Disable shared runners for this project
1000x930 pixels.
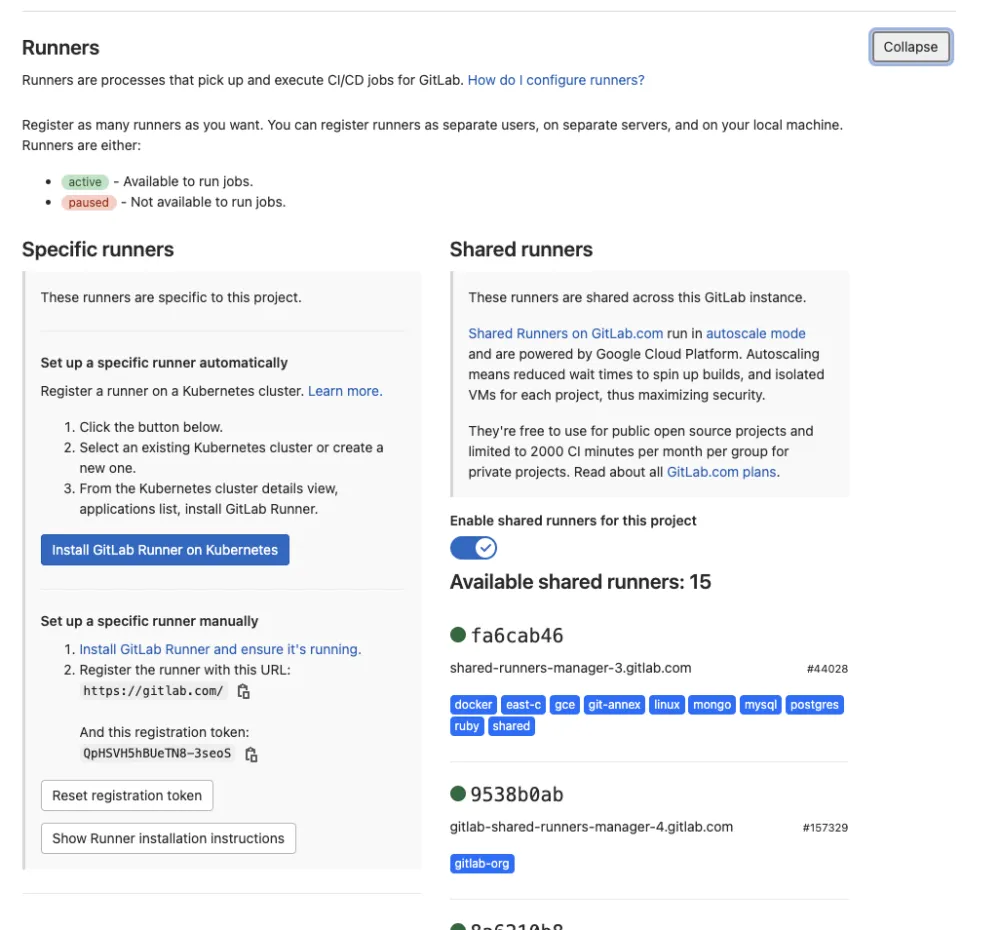click(473, 548)
